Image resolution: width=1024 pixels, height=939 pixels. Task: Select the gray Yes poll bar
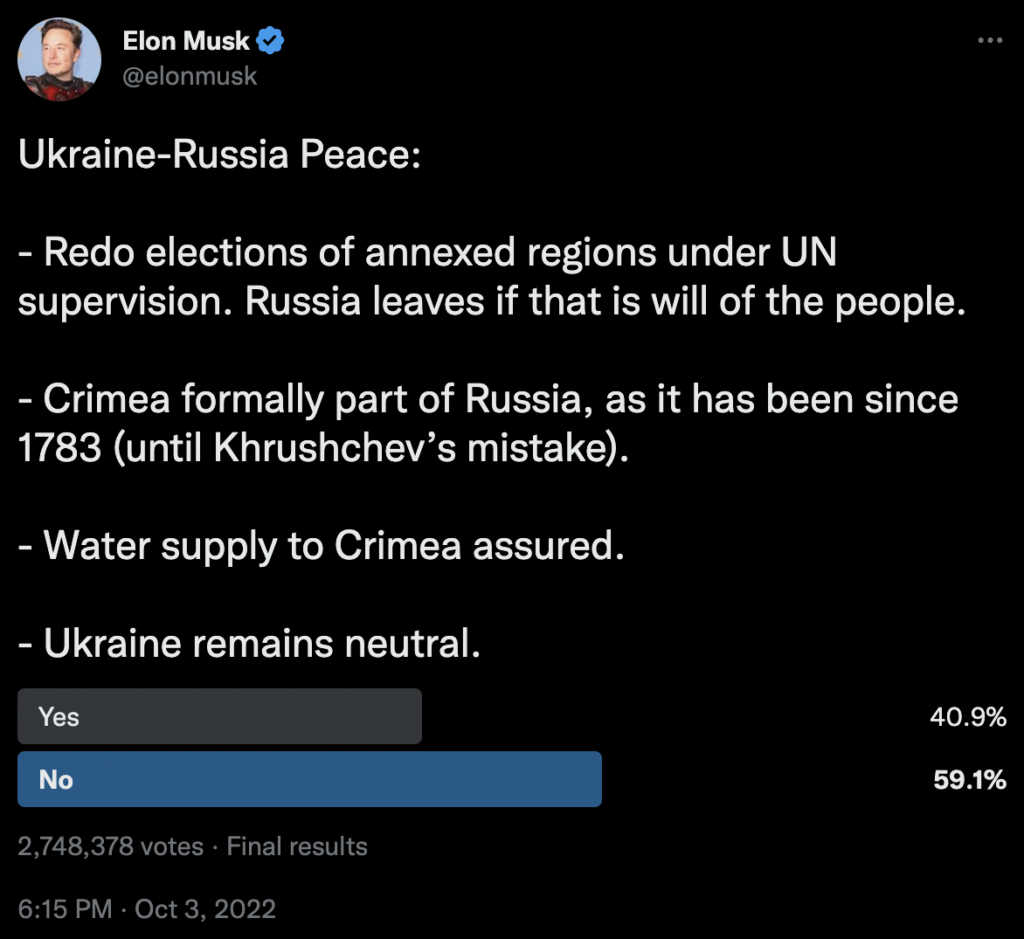[220, 716]
